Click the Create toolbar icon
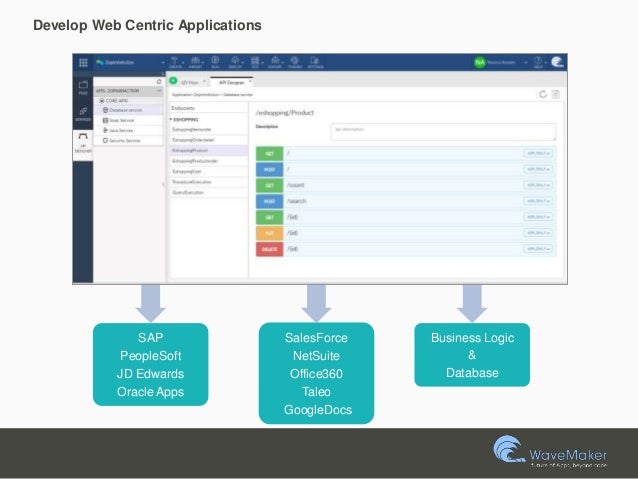The height and width of the screenshot is (479, 638). pos(175,62)
